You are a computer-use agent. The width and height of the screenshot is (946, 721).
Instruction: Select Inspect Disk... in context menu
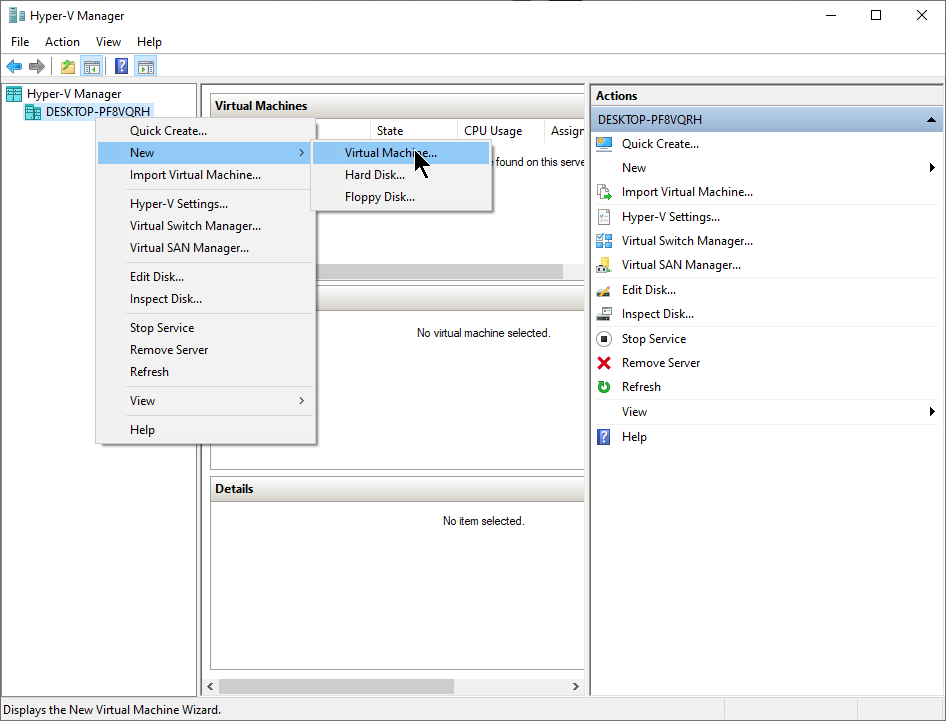[x=206, y=299]
